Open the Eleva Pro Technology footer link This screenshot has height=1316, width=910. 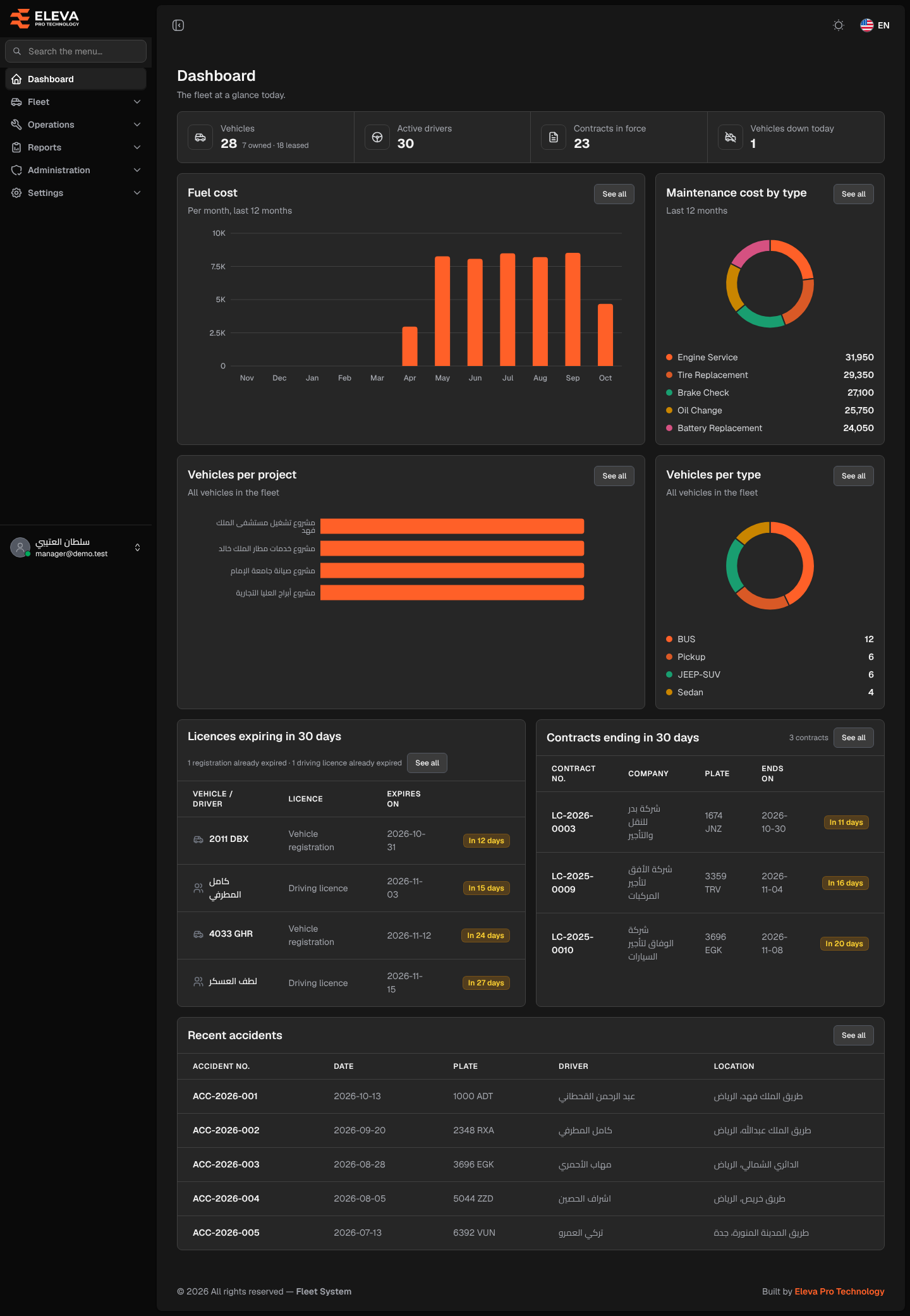pyautogui.click(x=839, y=1291)
